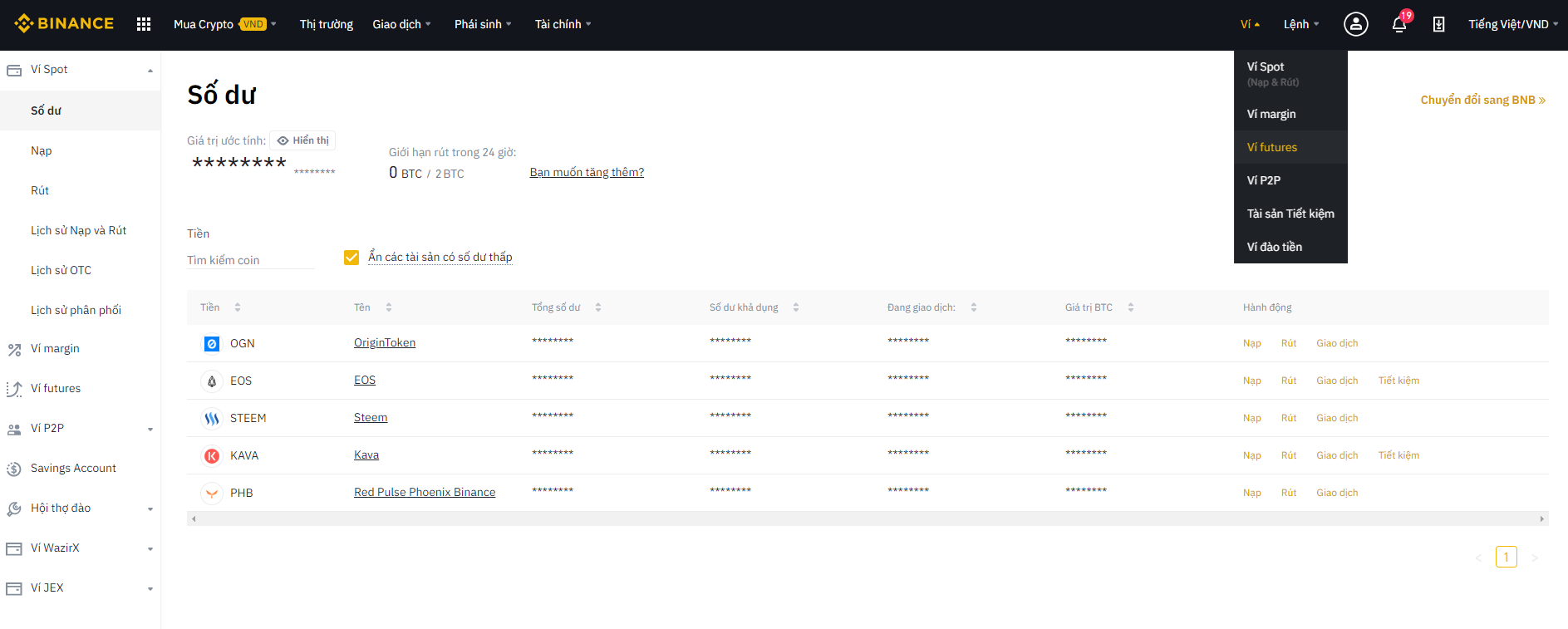
Task: Open the Lệnh orders dropdown
Action: (x=1301, y=24)
